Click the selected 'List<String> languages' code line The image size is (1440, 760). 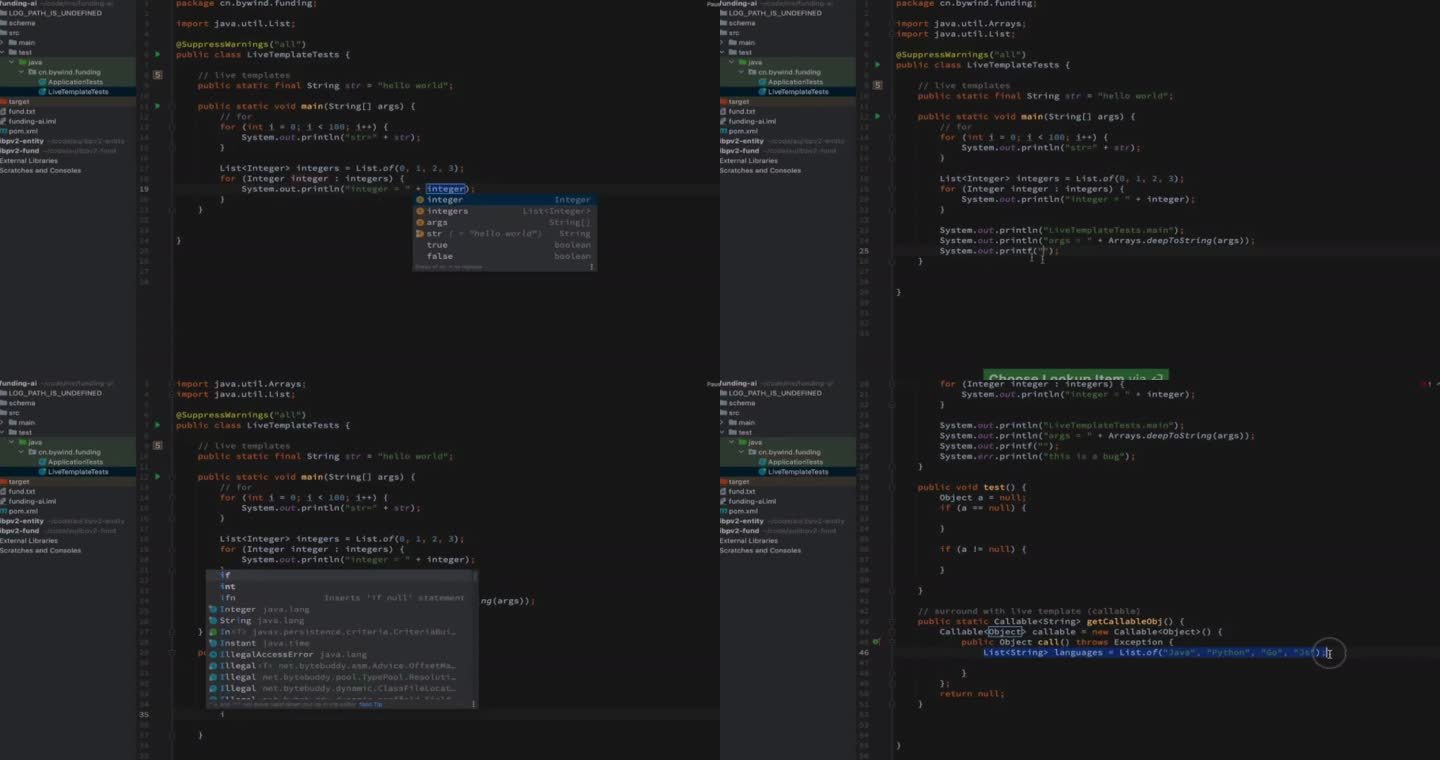pos(1154,653)
